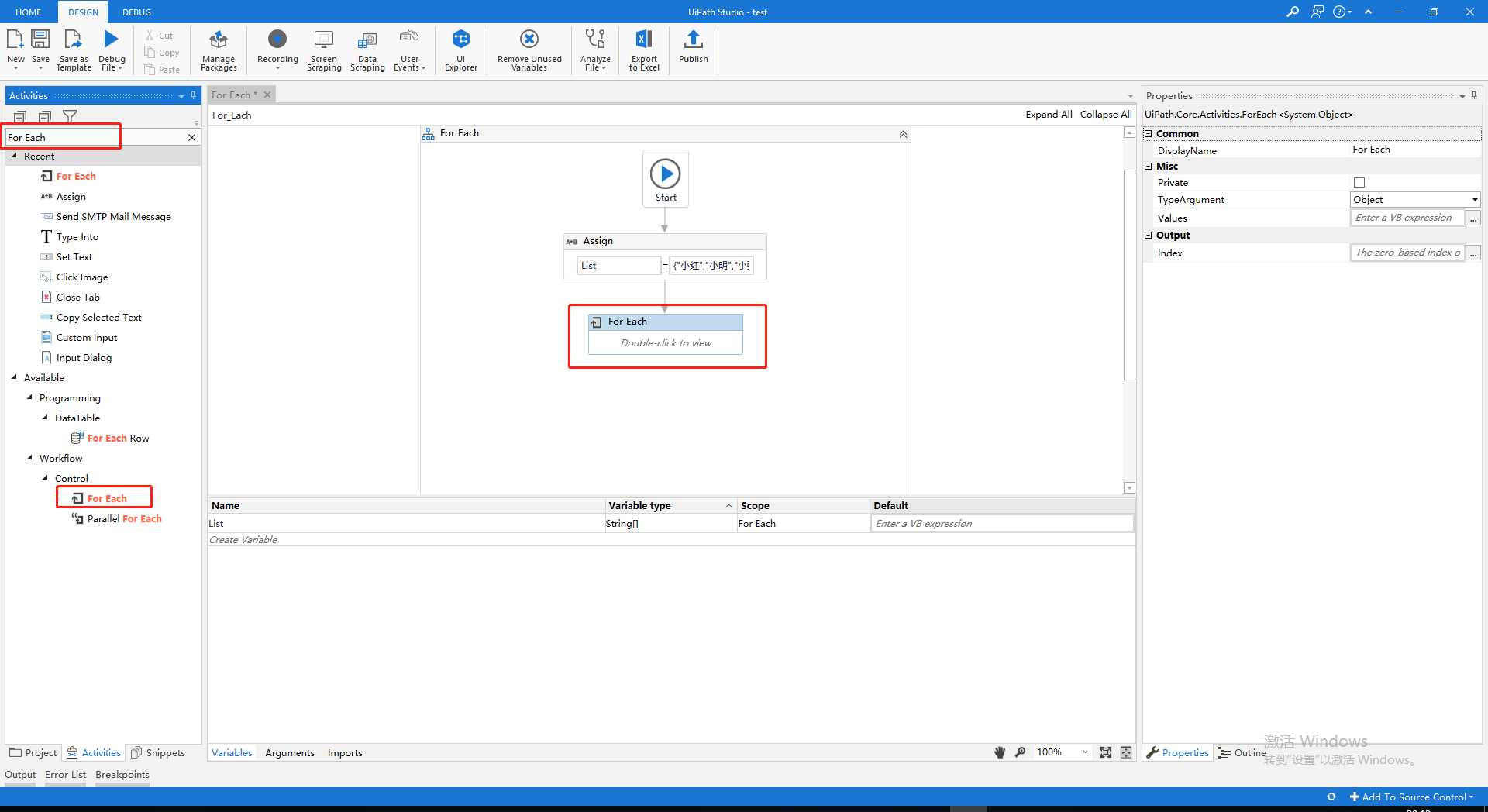The height and width of the screenshot is (812, 1488).
Task: Collapse the Workflow tree node
Action: (29, 458)
